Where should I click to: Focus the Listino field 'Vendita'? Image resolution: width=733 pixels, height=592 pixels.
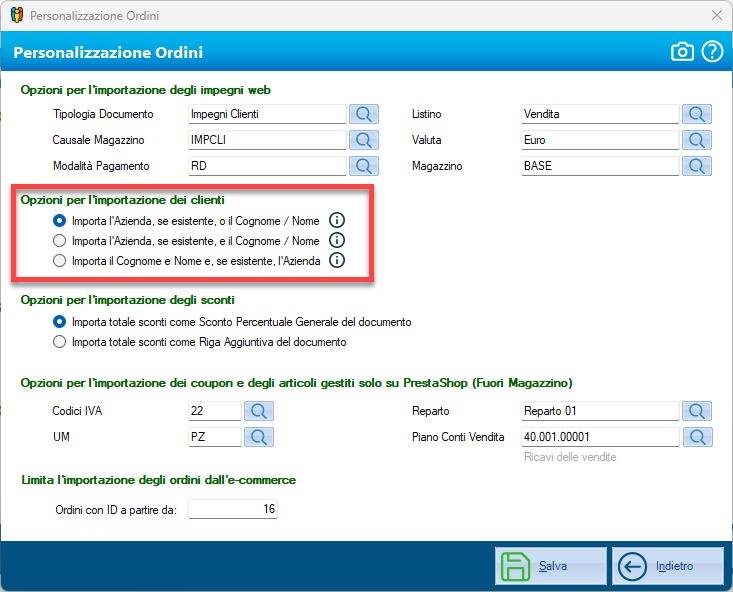tap(600, 114)
